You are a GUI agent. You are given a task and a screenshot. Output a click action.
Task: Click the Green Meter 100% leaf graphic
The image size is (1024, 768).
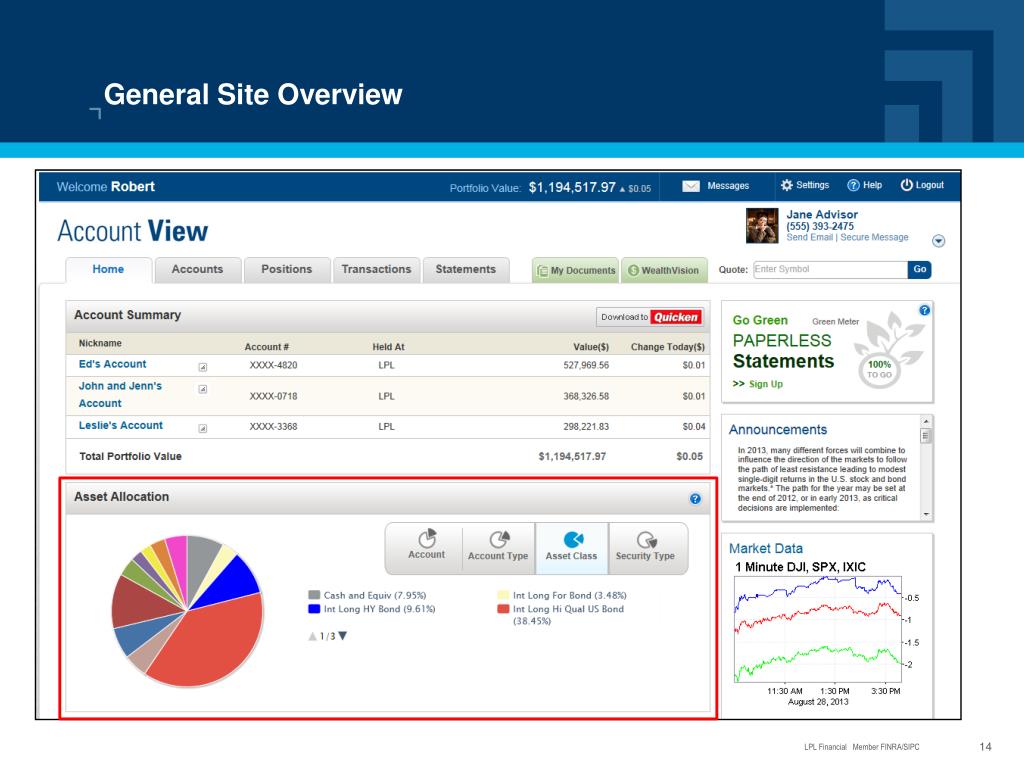888,349
